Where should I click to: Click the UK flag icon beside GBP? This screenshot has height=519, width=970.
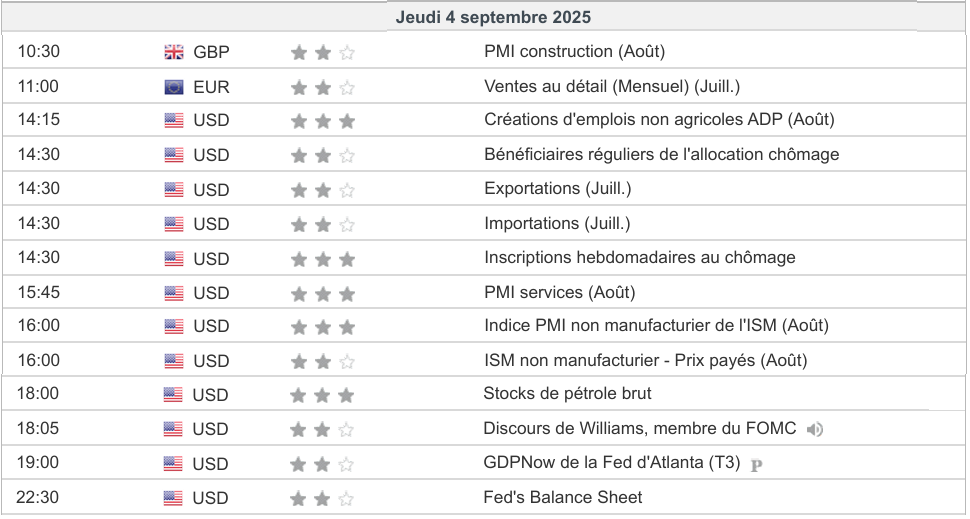(174, 53)
